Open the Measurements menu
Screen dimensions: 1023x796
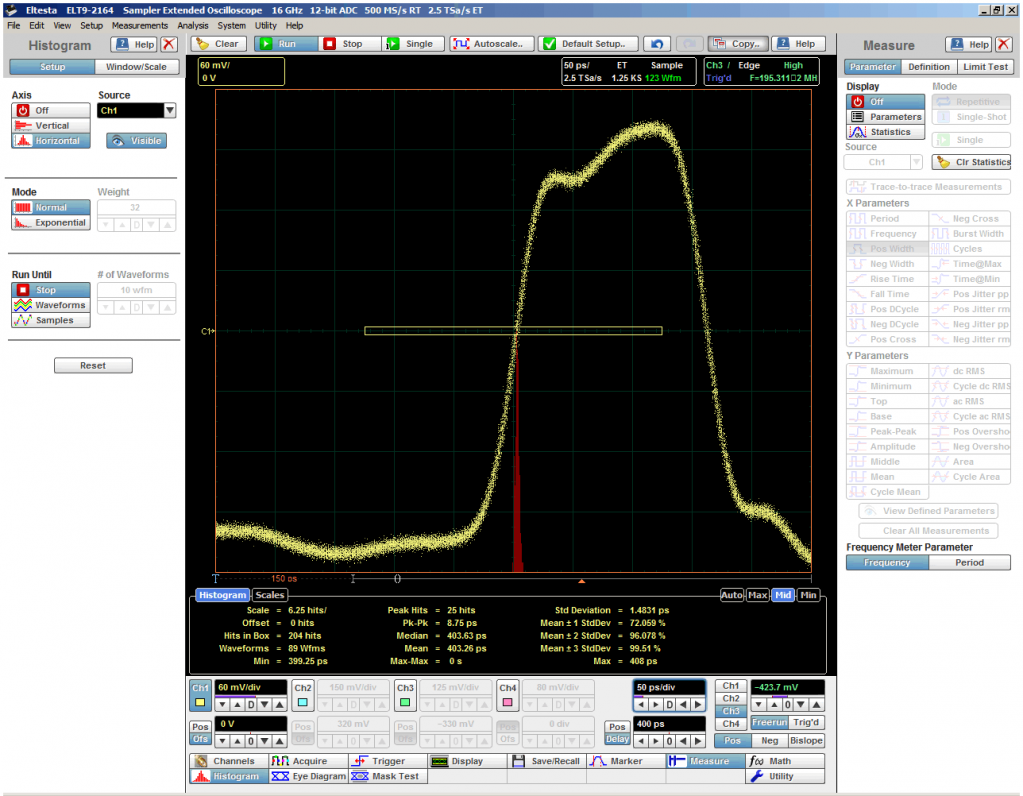click(139, 25)
